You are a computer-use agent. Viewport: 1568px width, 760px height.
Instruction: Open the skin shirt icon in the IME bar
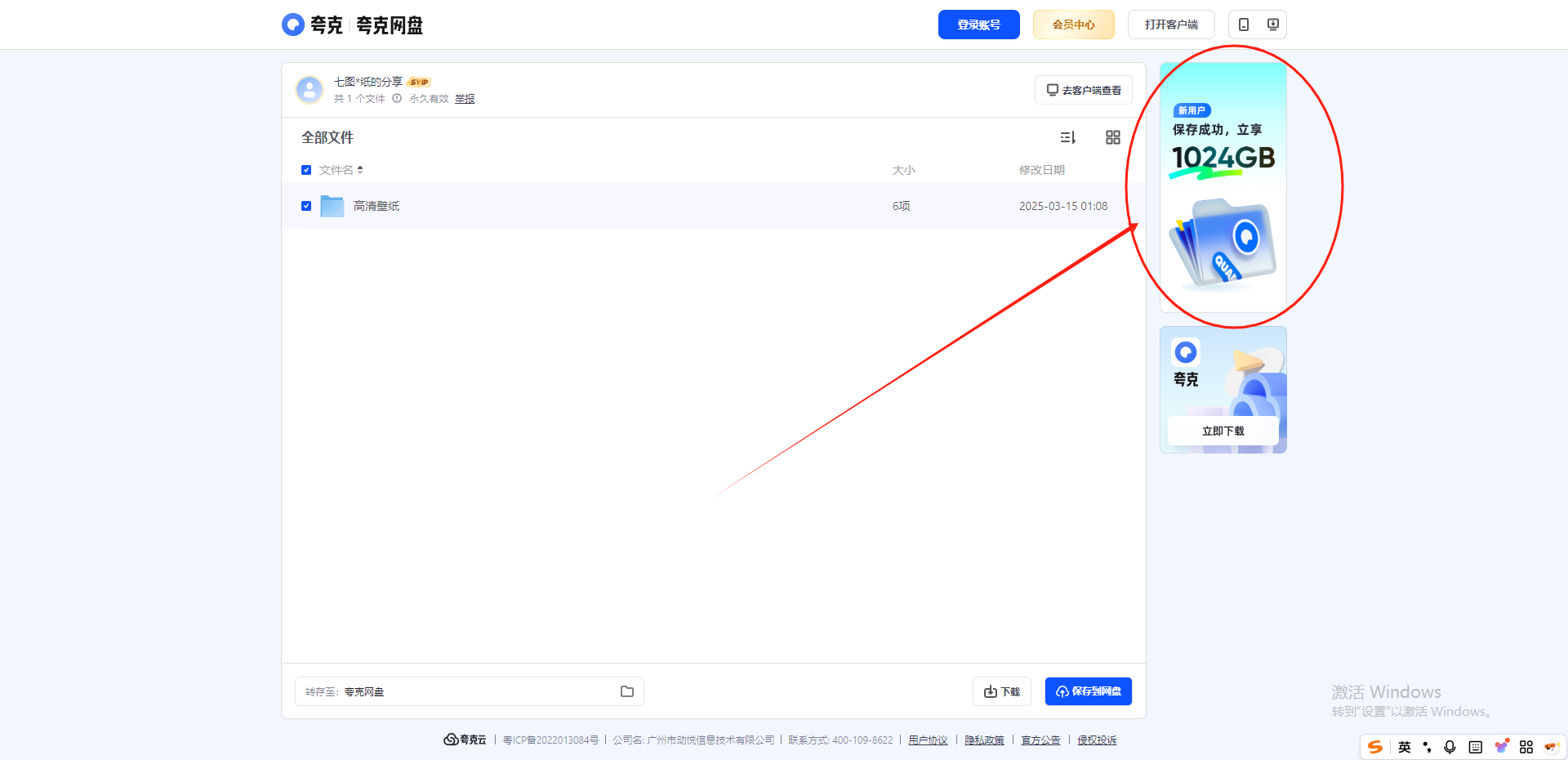point(1501,746)
